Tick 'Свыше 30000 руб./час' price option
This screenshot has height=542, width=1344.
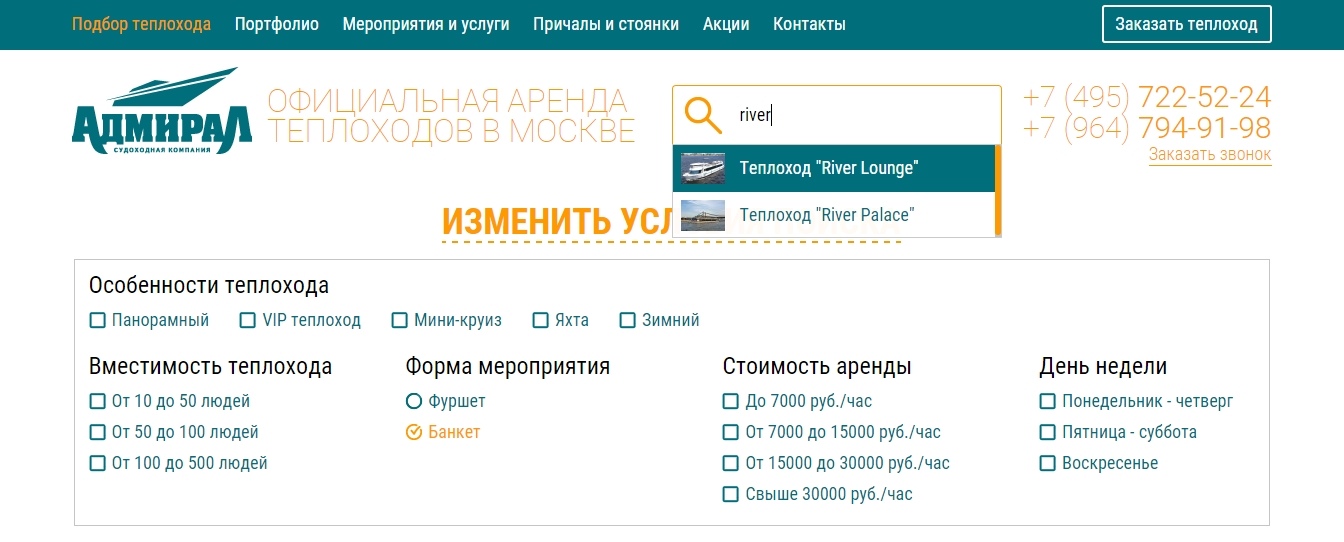tap(731, 495)
